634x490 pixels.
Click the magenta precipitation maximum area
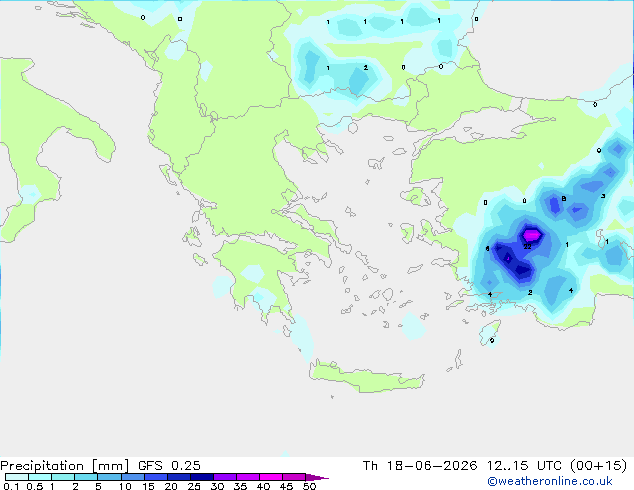click(x=531, y=235)
